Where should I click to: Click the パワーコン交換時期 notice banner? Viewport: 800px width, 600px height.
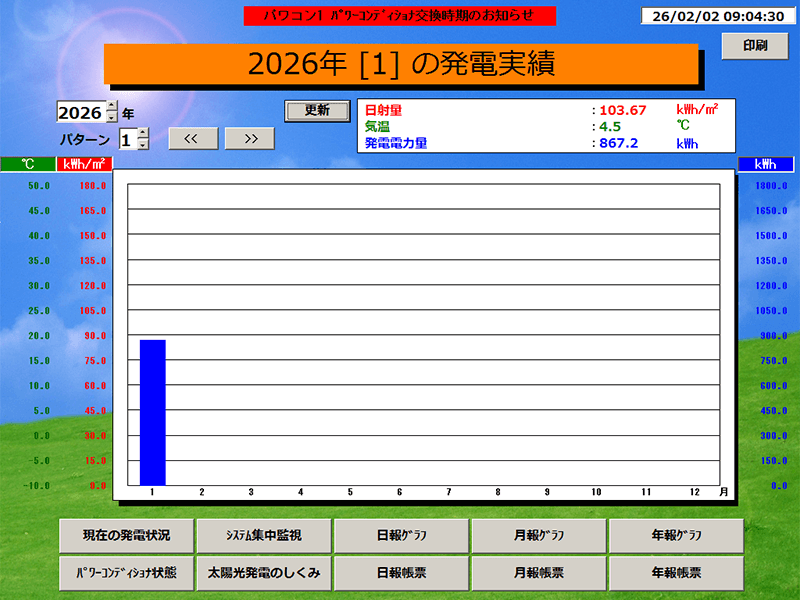(x=402, y=13)
